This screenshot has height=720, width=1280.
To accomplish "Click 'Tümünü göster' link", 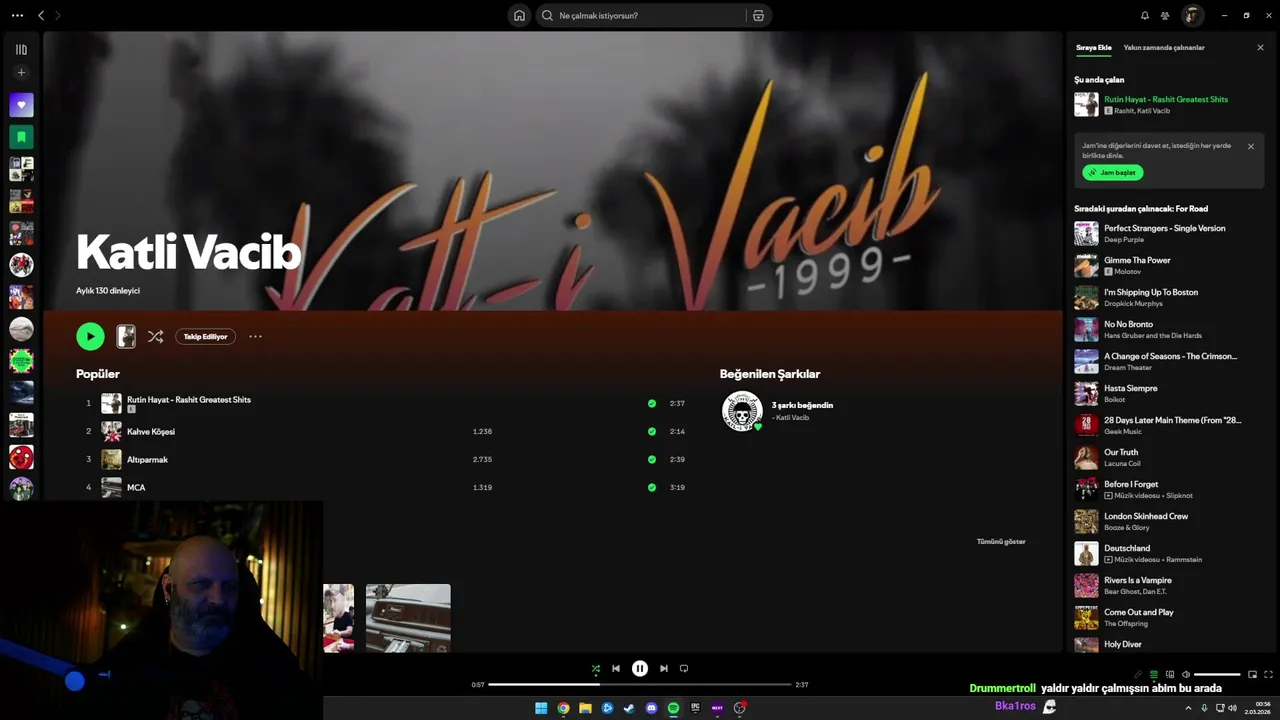I will pos(1001,542).
